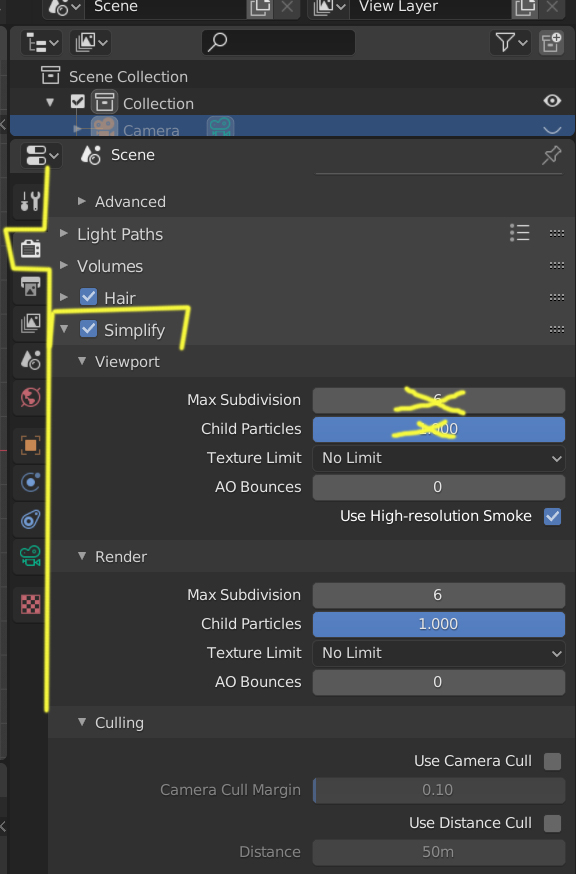Collapse the Viewport subpanel

click(x=82, y=361)
